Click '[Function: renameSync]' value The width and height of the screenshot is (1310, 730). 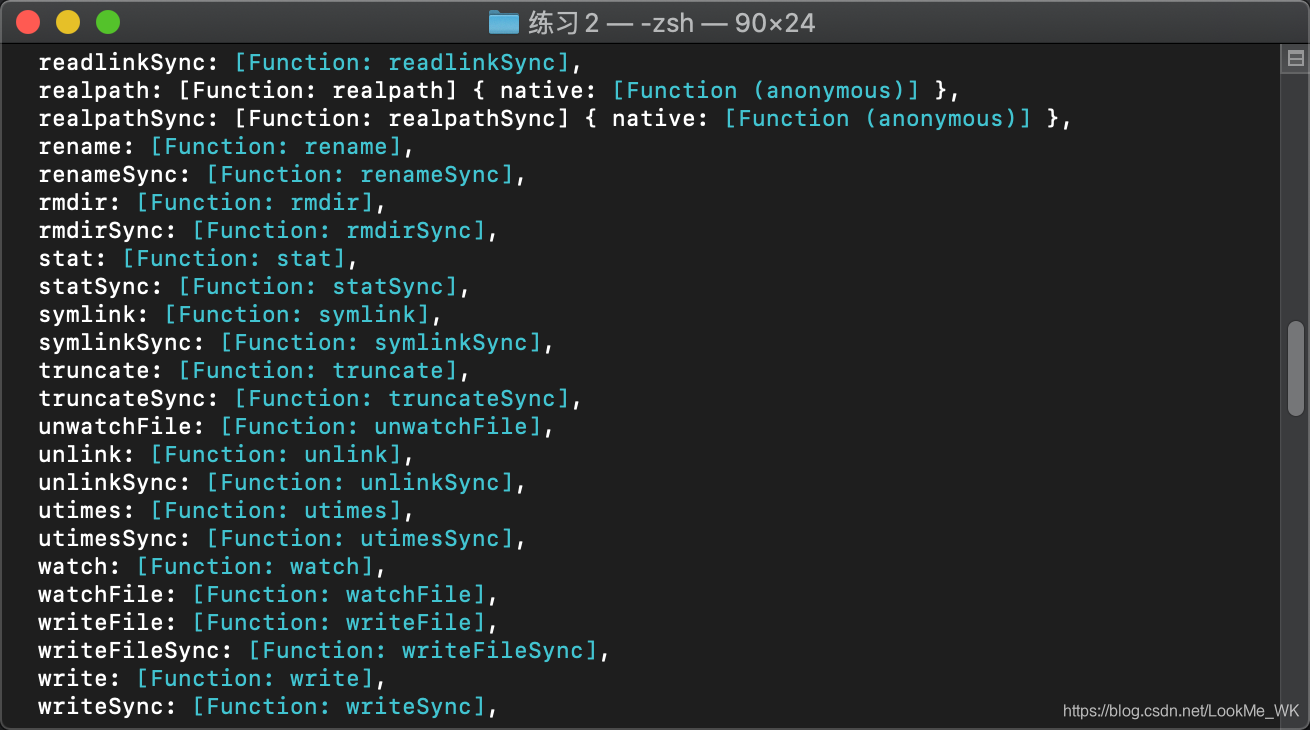(360, 175)
